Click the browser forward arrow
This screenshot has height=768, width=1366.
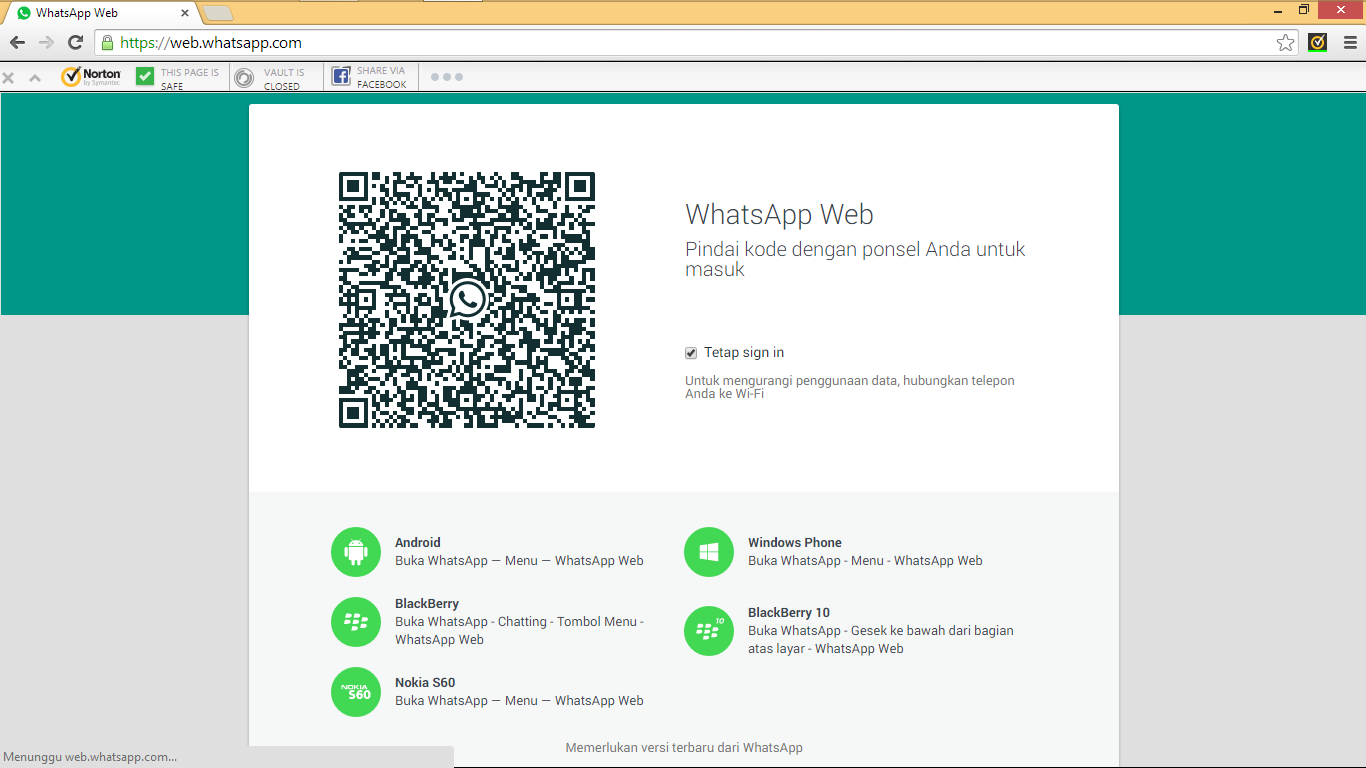[x=46, y=43]
